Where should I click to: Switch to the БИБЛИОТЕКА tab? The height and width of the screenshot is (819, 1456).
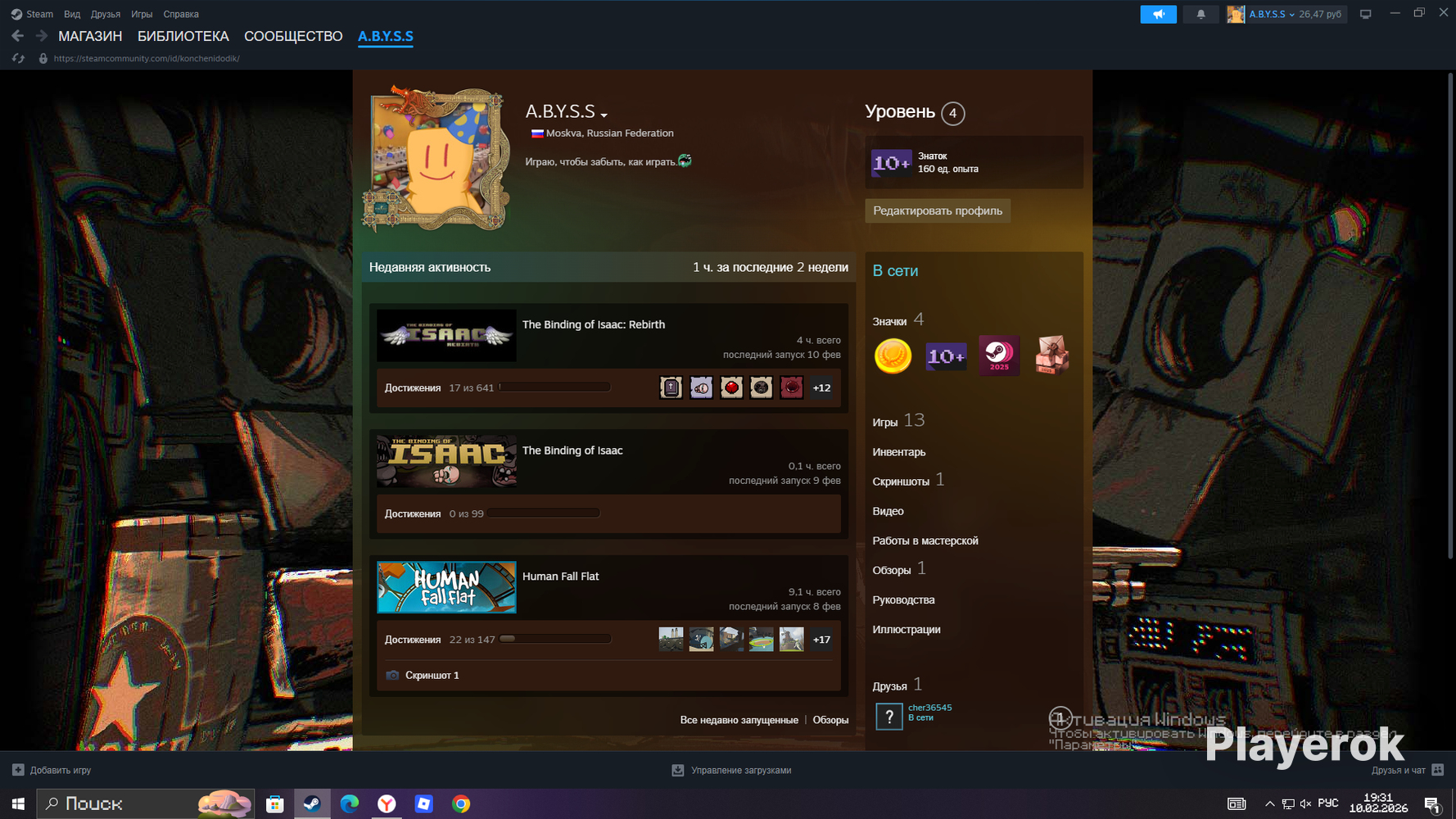click(183, 36)
